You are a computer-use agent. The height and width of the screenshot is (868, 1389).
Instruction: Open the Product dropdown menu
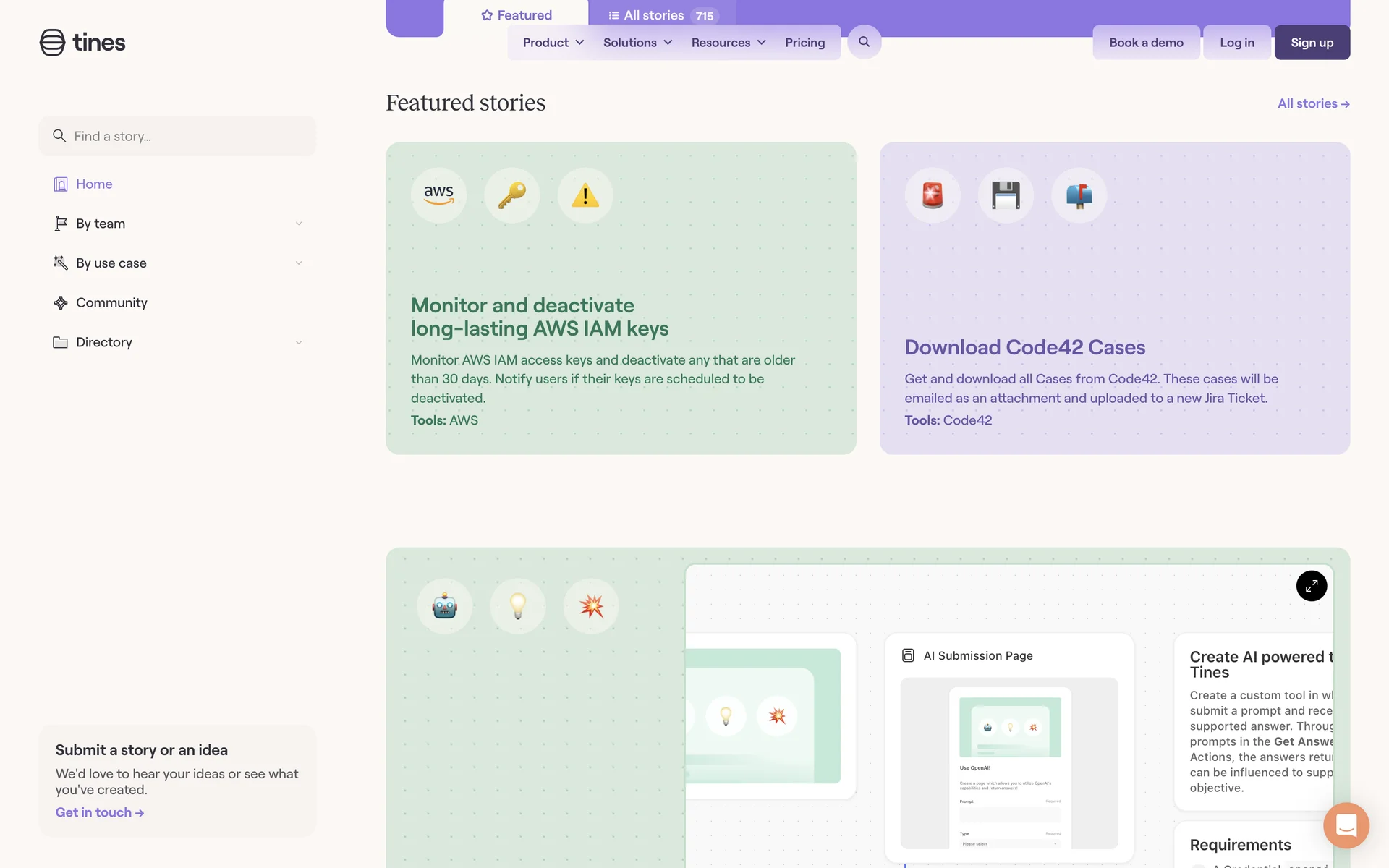553,43
